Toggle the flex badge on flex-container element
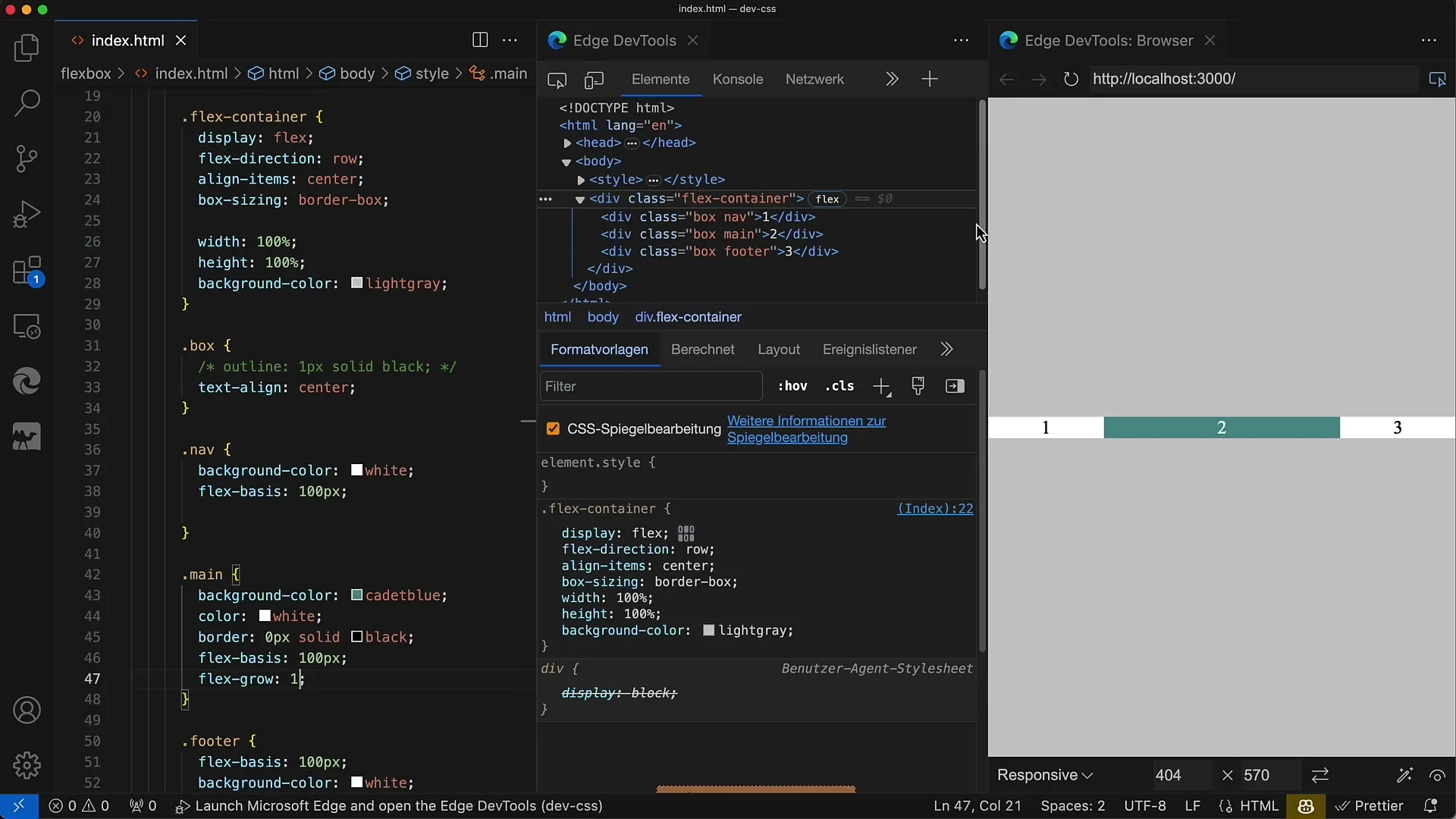 [827, 199]
